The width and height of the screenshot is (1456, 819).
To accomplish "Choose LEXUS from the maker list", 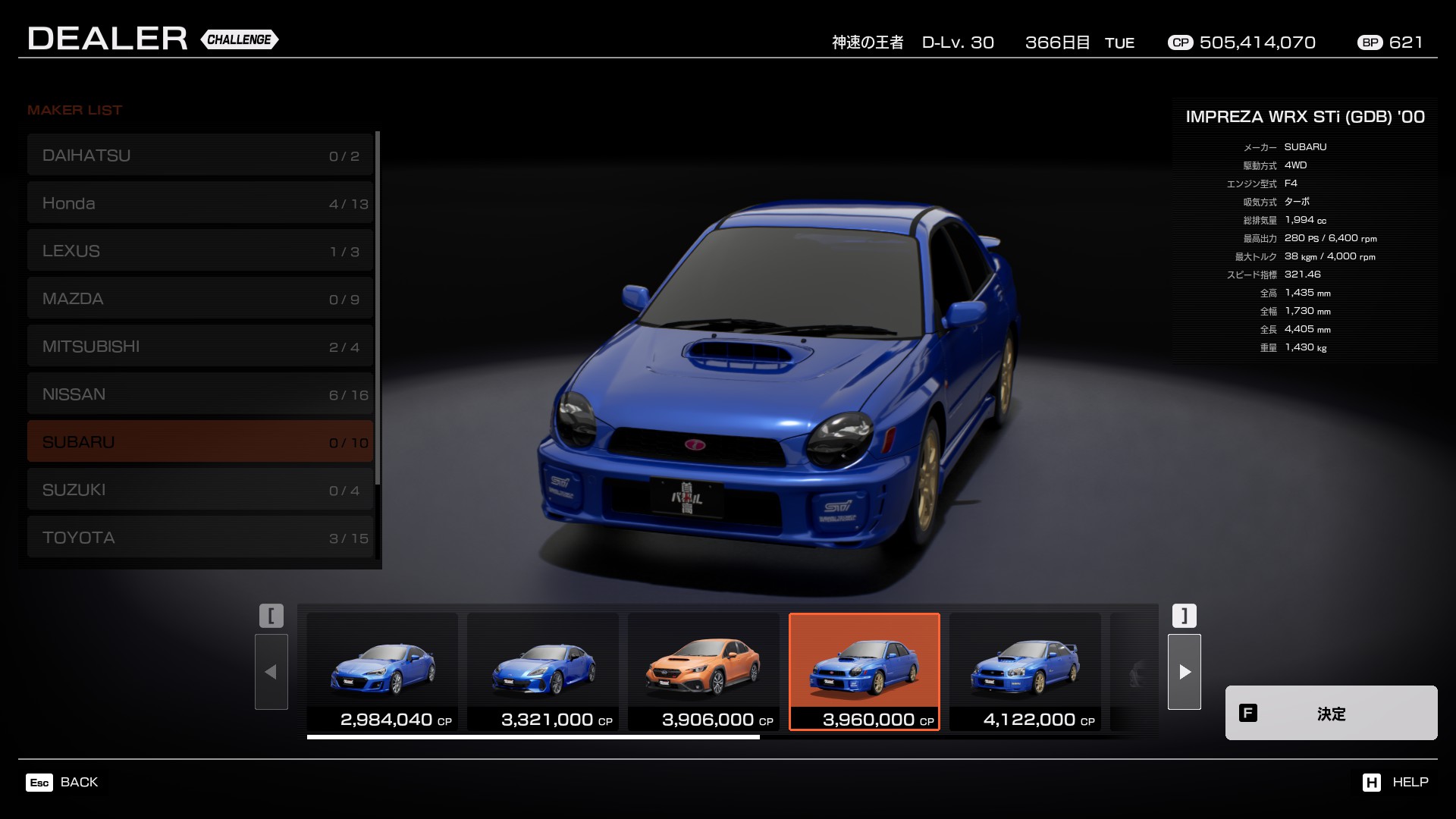I will coord(200,251).
